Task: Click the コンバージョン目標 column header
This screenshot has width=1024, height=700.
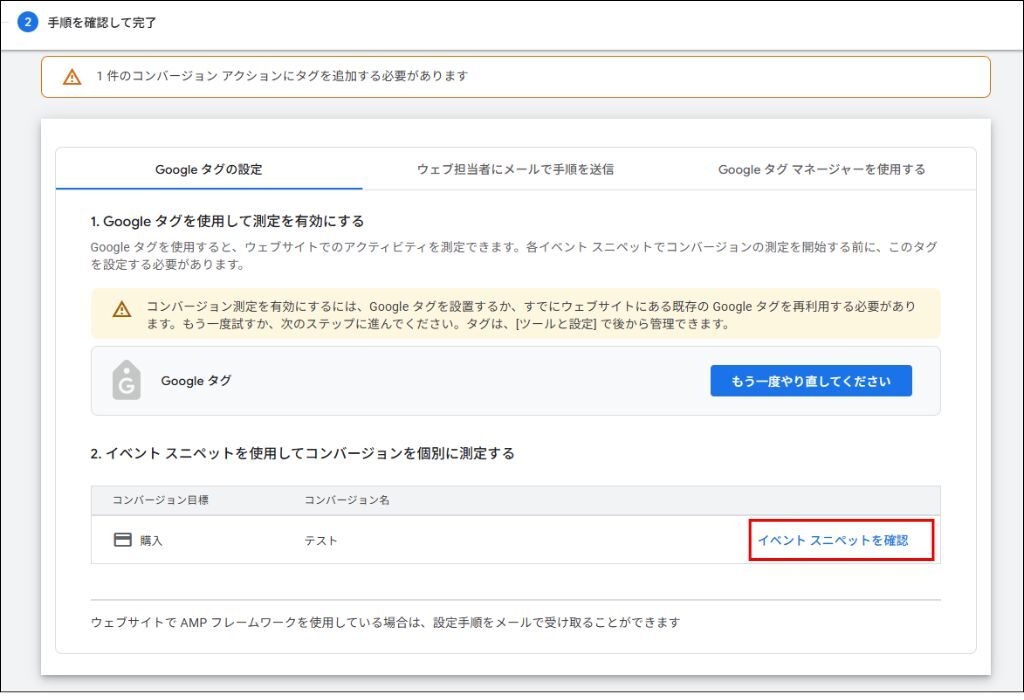Action: 161,500
